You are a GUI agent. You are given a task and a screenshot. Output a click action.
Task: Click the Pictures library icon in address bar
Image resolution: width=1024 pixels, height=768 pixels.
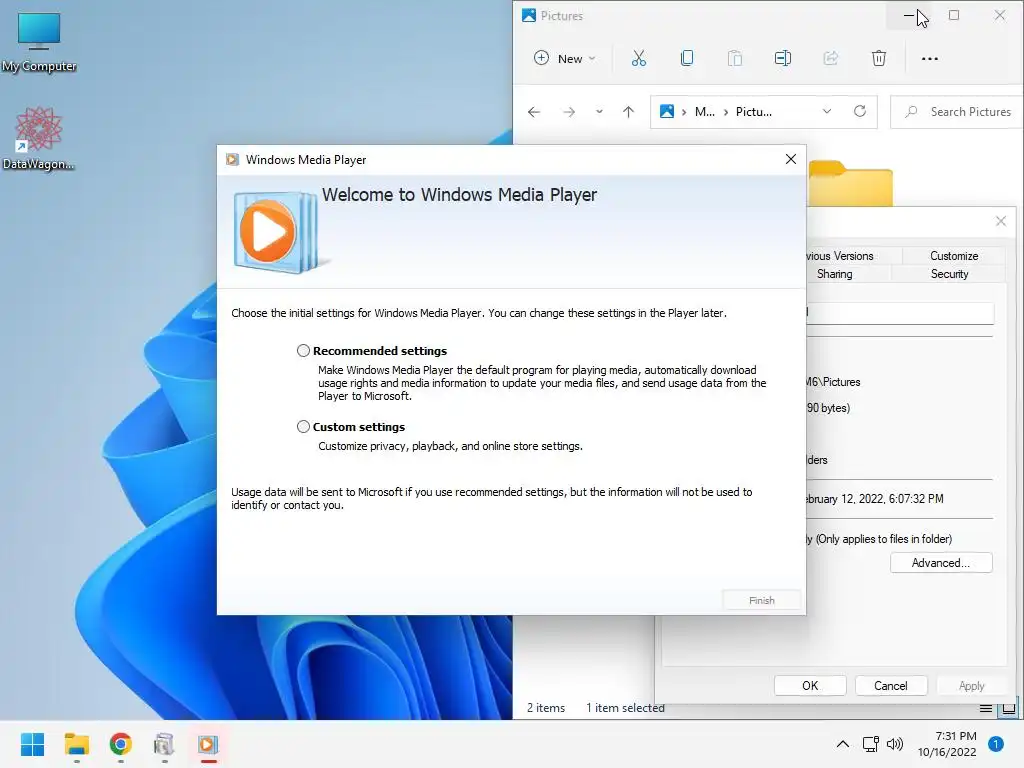667,112
